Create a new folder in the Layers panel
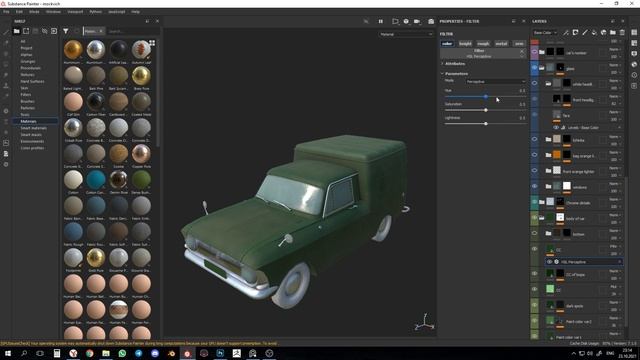The width and height of the screenshot is (640, 360). click(x=613, y=32)
